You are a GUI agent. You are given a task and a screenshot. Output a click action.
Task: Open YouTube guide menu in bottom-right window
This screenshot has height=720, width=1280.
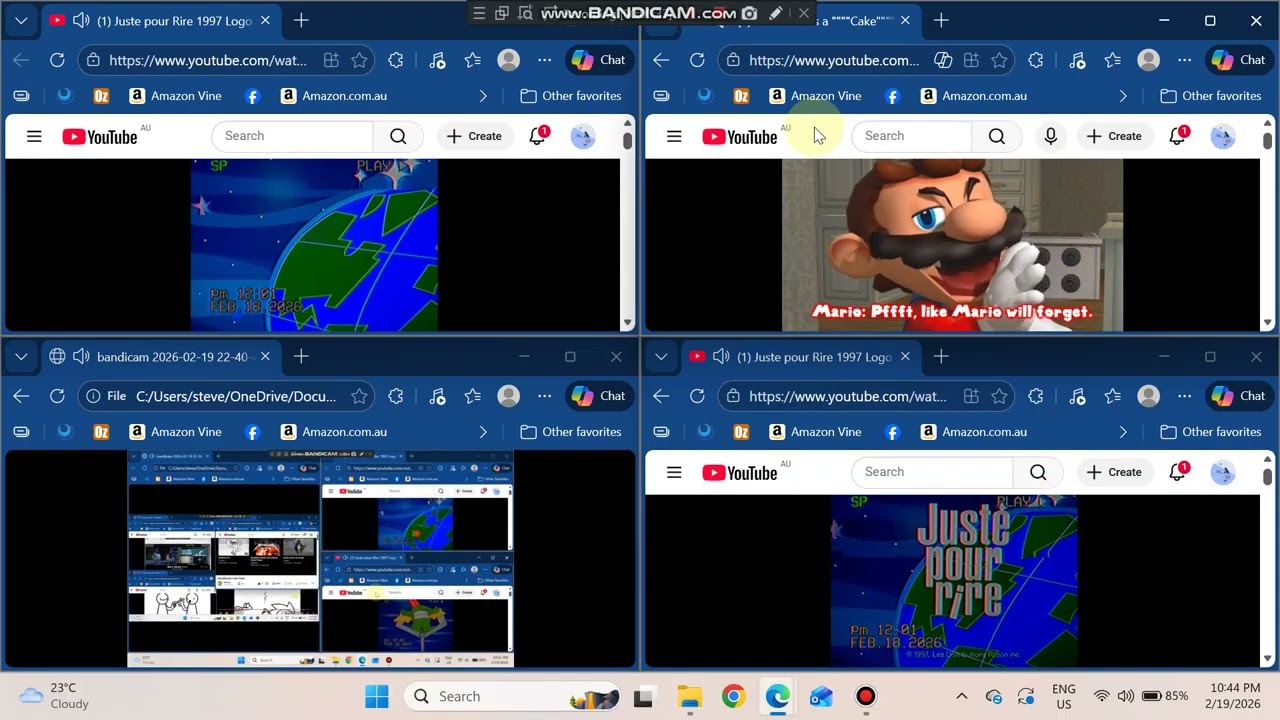(x=674, y=472)
